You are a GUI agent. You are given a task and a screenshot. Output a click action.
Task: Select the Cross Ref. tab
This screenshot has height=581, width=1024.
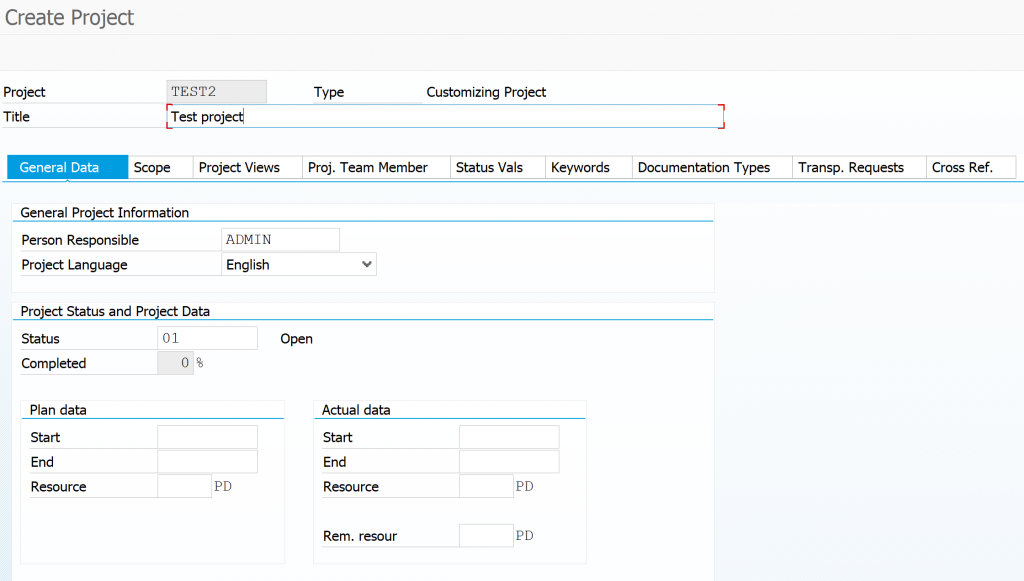[962, 167]
